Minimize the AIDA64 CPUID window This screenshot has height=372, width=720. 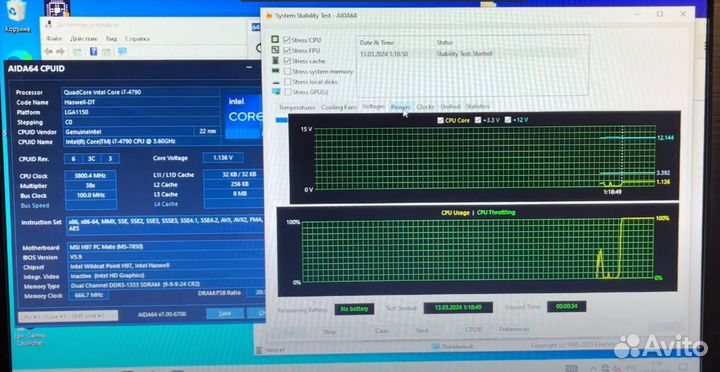pyautogui.click(x=249, y=68)
